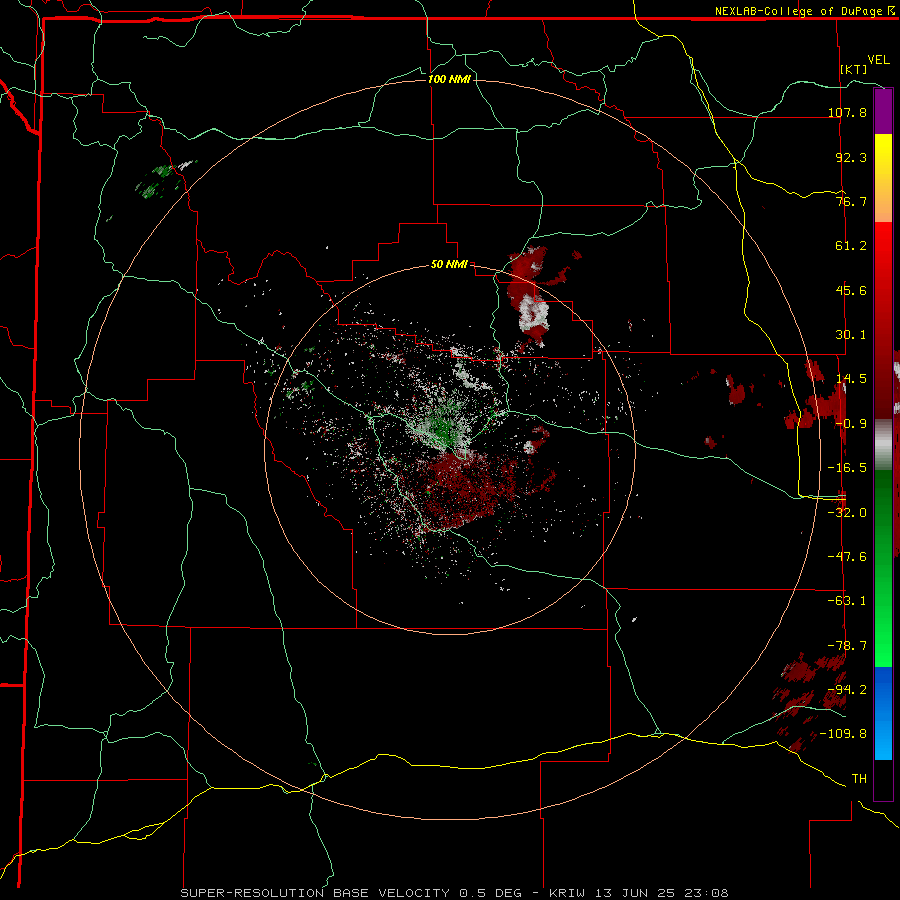
Task: Click the SUPER-RESOLUTION BASE VELOCITY caption text
Action: (x=315, y=893)
